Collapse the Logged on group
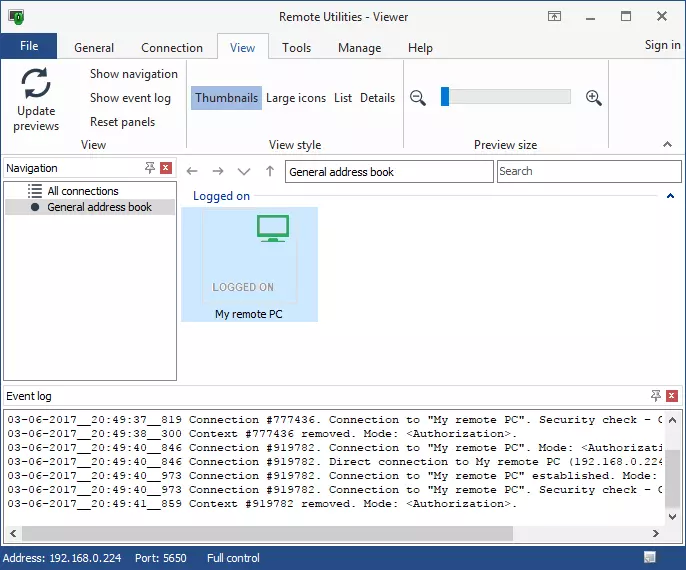Viewport: 686px width, 570px height. pos(670,196)
